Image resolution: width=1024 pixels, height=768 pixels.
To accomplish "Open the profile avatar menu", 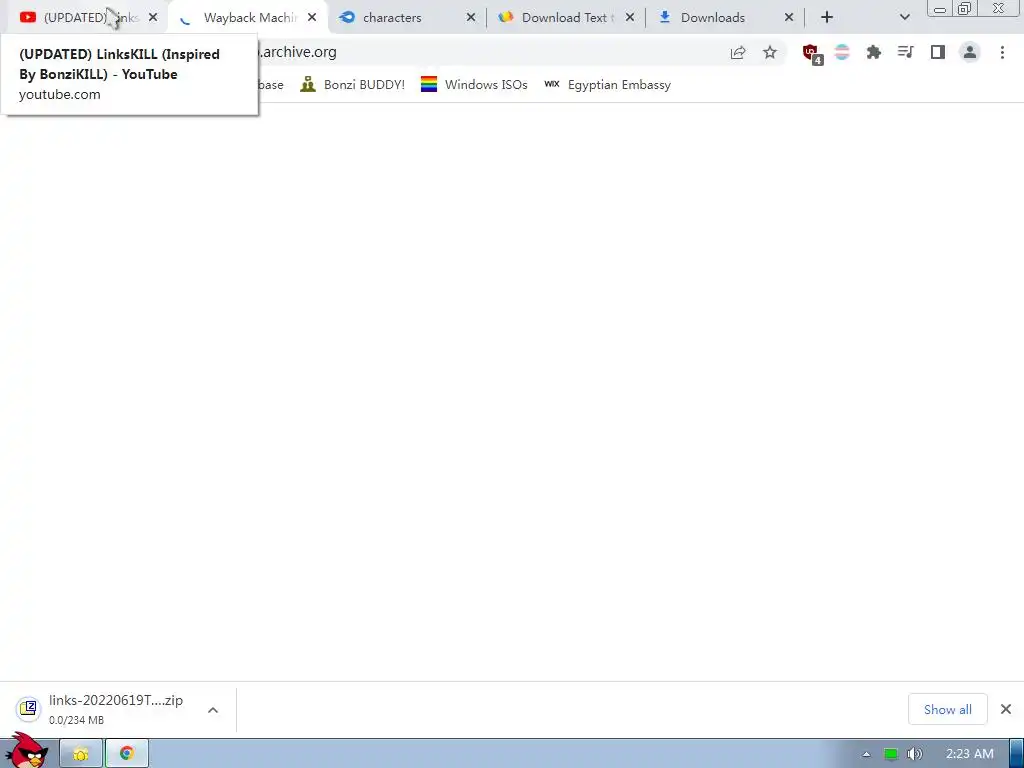I will click(x=970, y=52).
